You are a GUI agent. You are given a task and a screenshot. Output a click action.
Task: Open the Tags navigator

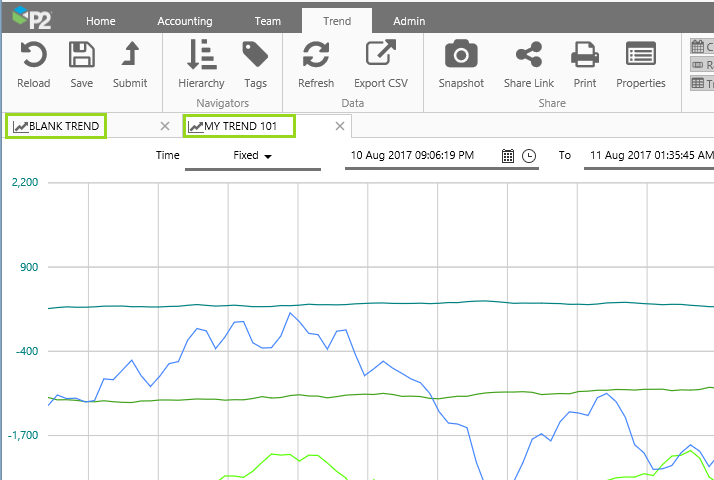(255, 55)
